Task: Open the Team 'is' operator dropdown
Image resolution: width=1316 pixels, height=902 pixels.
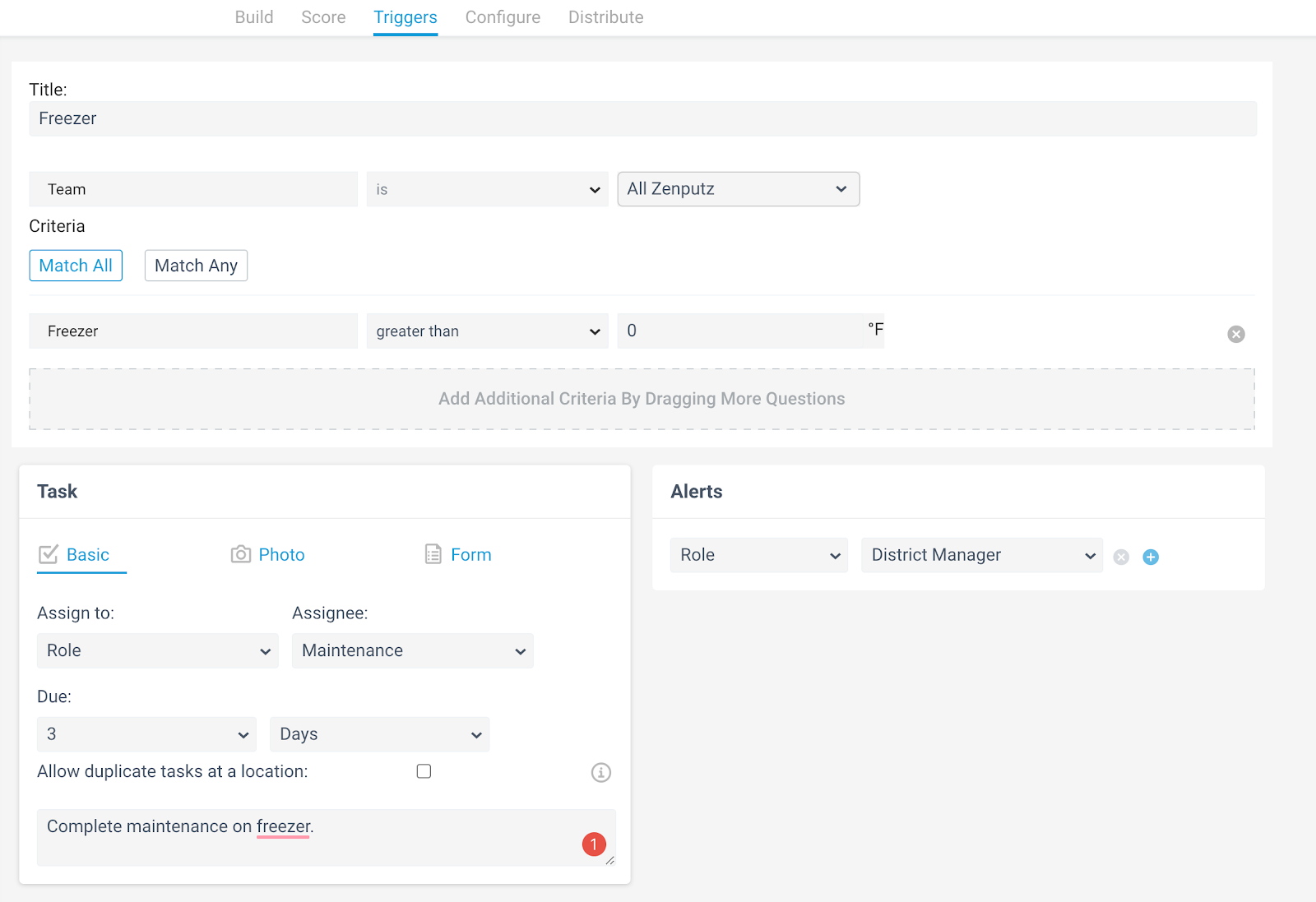Action: pos(488,189)
